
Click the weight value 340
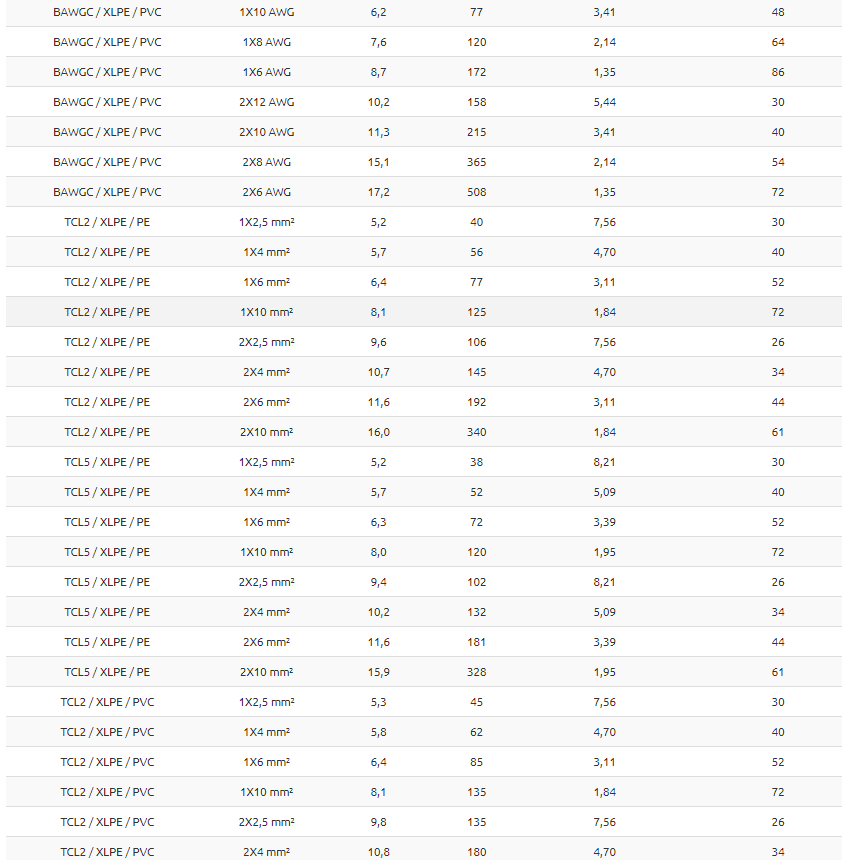(476, 432)
